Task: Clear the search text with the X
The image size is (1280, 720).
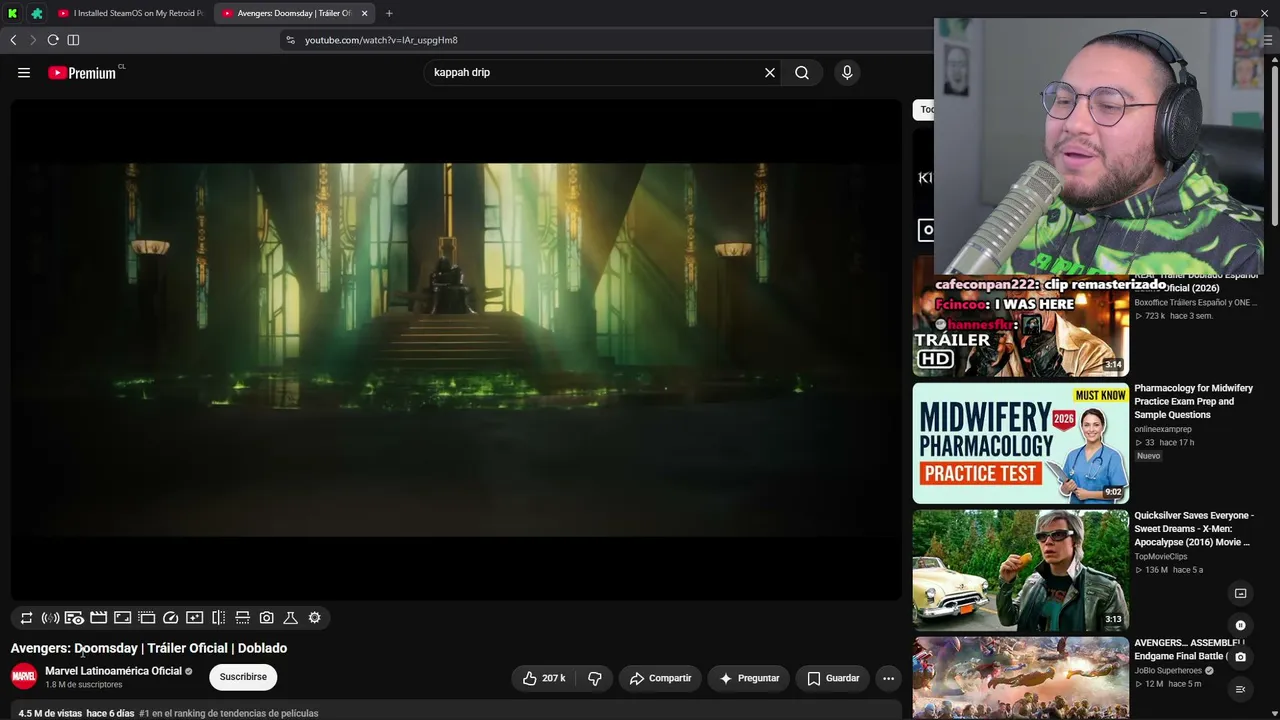Action: 770,72
